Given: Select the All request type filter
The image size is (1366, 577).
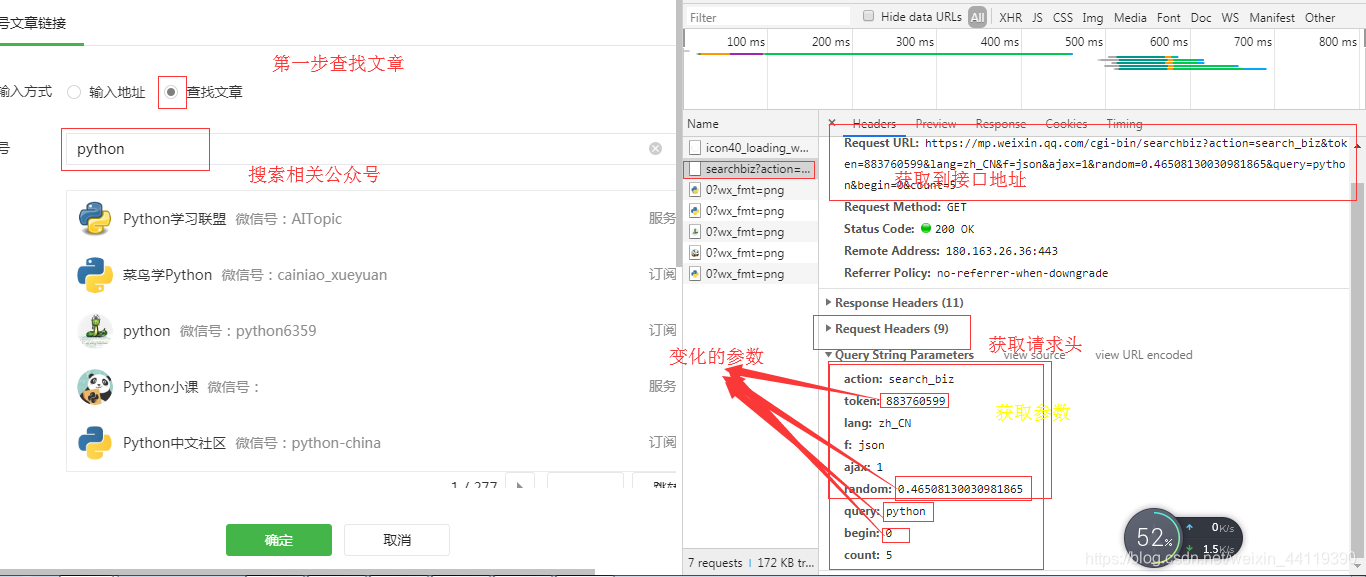Looking at the screenshot, I should 977,17.
